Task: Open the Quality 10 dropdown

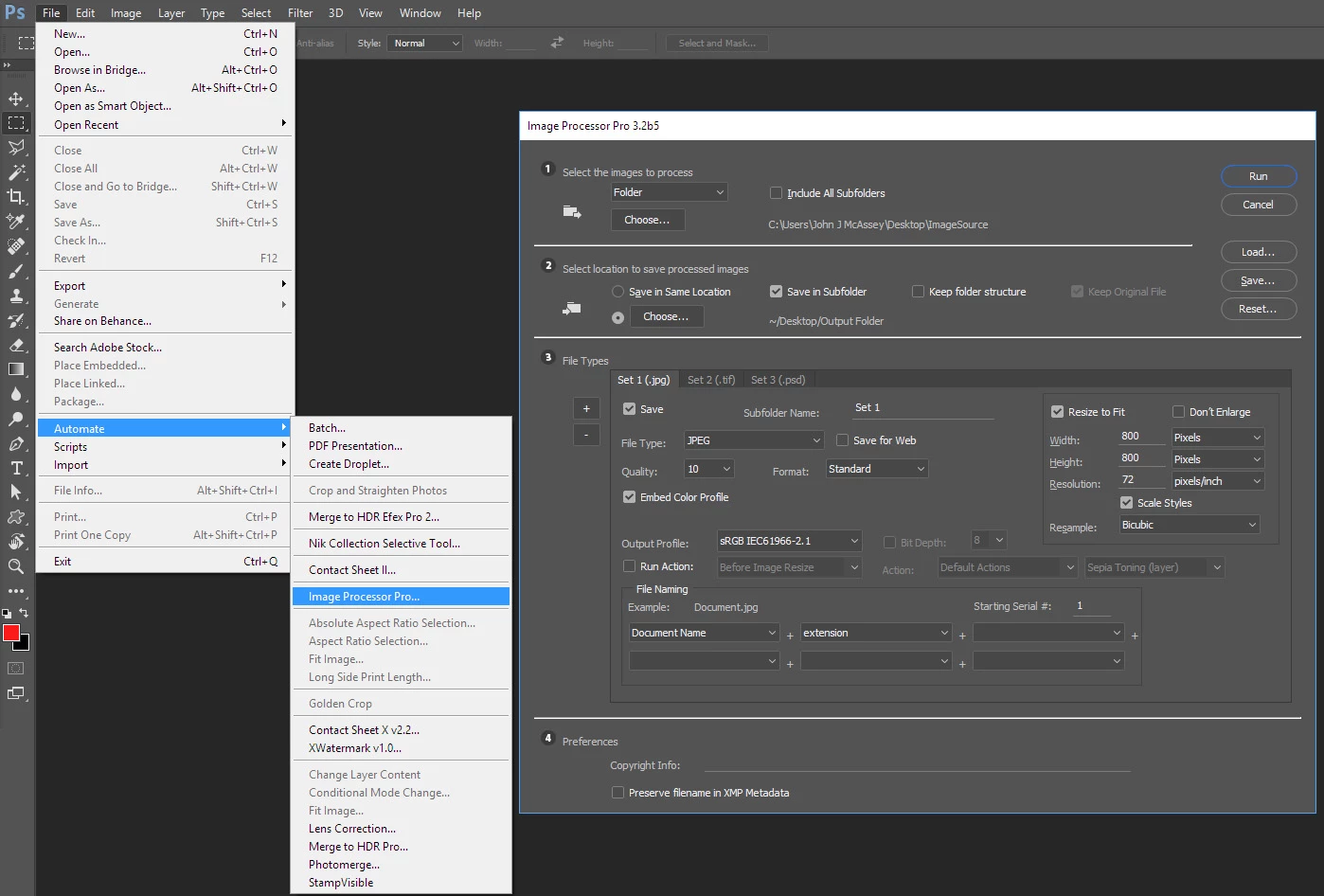Action: click(x=709, y=469)
